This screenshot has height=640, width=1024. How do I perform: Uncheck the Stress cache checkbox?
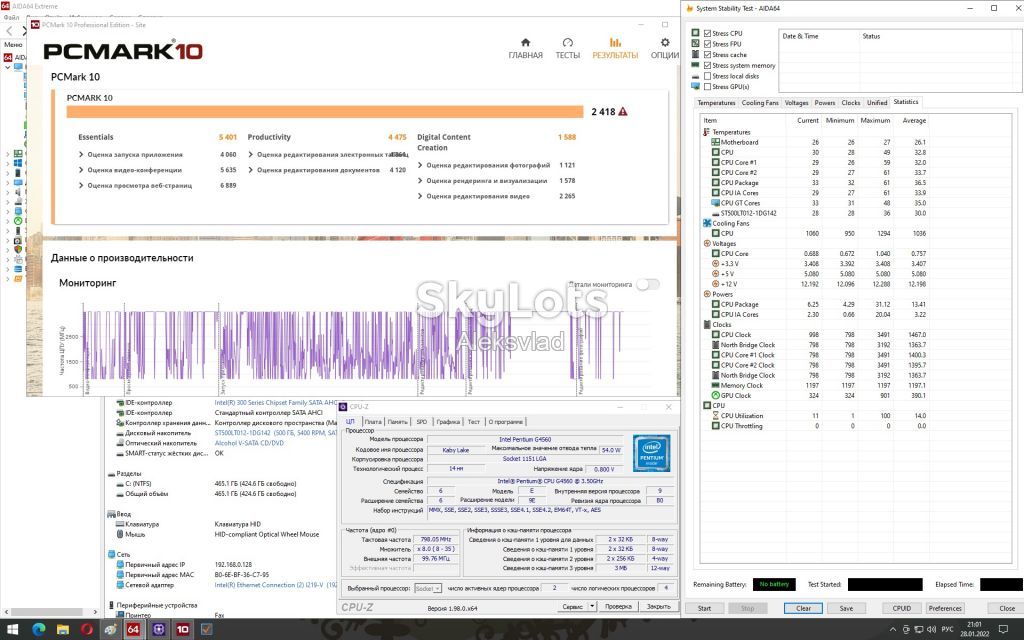click(707, 55)
